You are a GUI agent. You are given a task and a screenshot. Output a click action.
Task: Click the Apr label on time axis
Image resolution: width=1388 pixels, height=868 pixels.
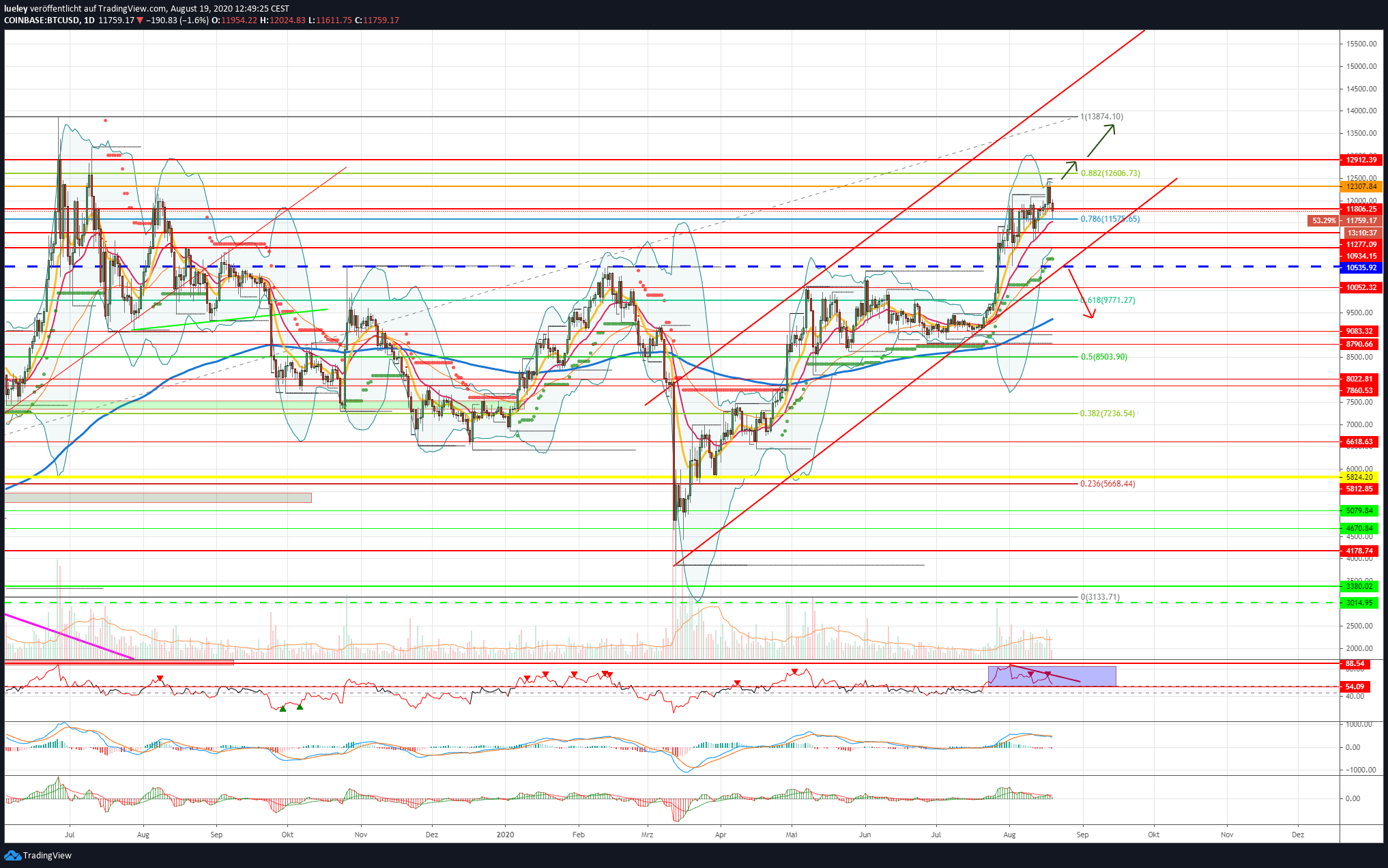[721, 835]
